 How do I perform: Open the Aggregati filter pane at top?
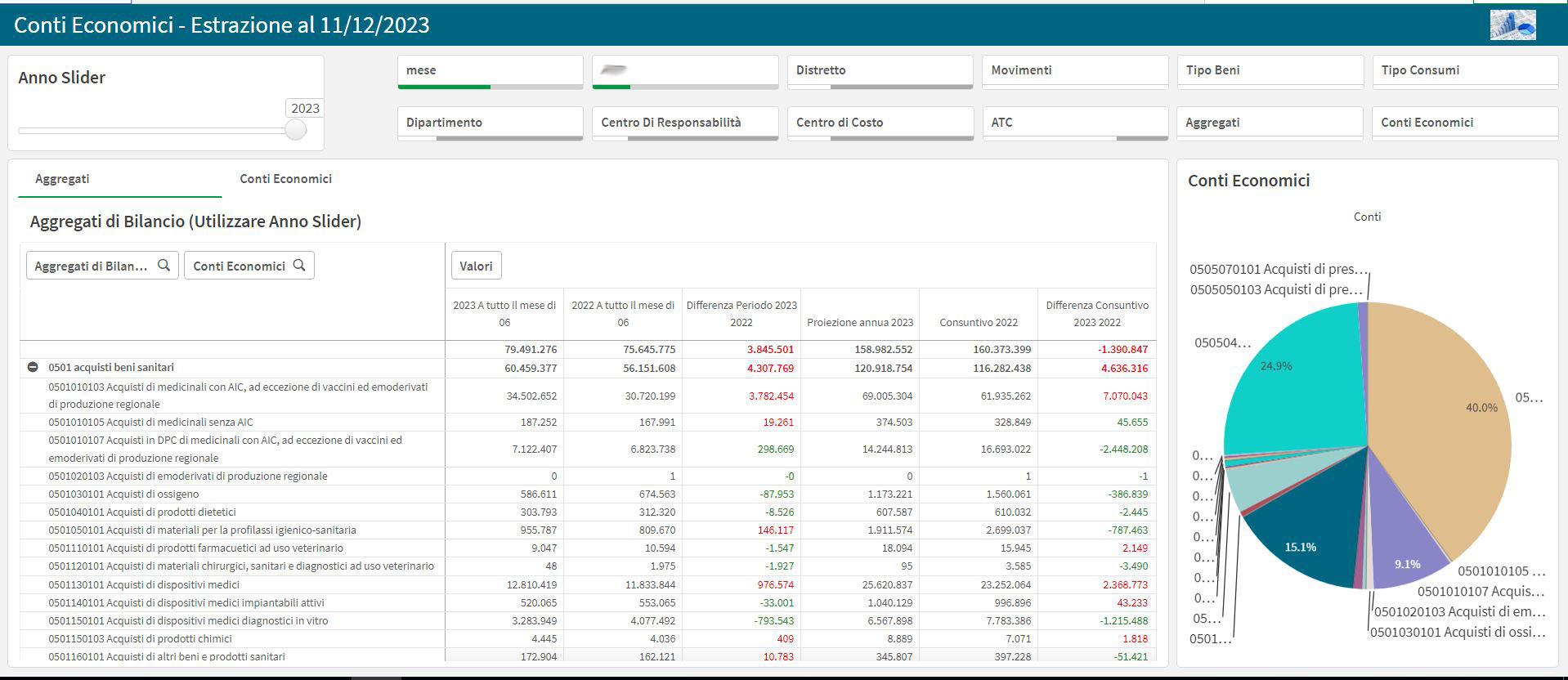(x=1270, y=123)
